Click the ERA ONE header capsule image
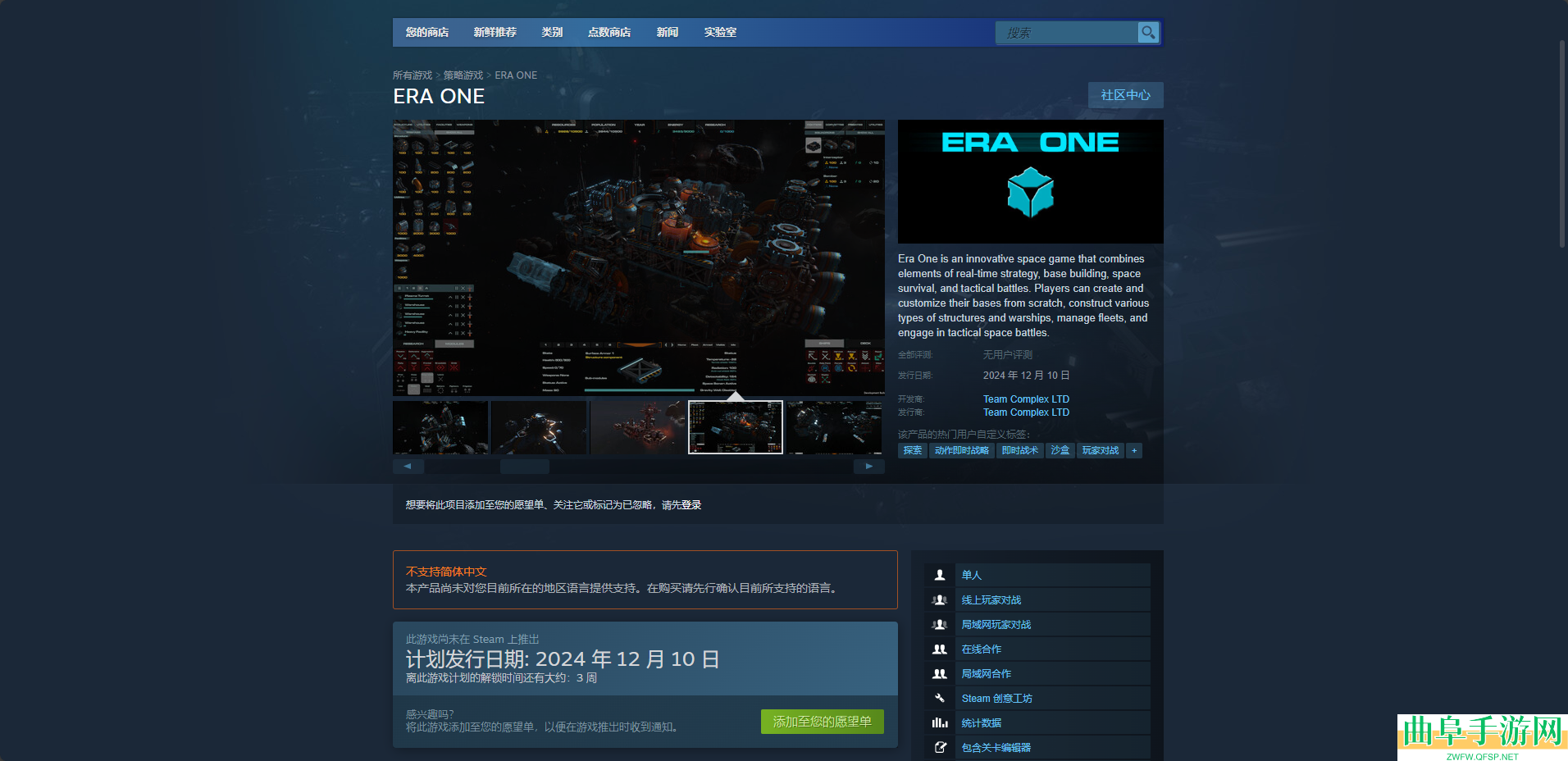1568x761 pixels. tap(1030, 181)
